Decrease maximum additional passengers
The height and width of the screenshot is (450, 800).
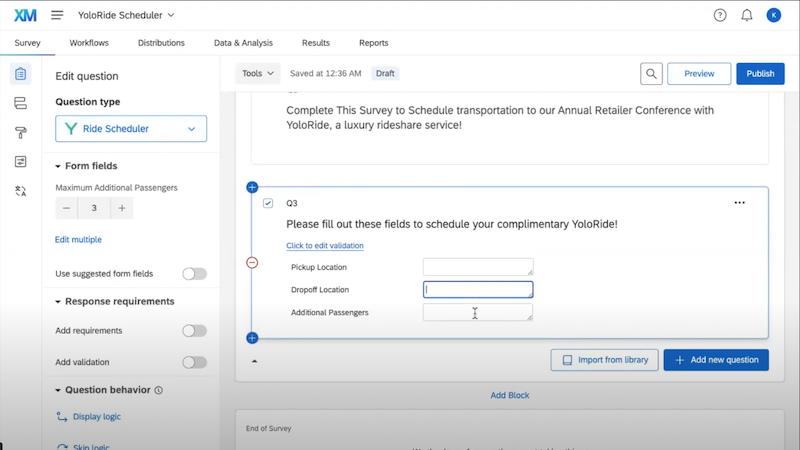tap(66, 208)
